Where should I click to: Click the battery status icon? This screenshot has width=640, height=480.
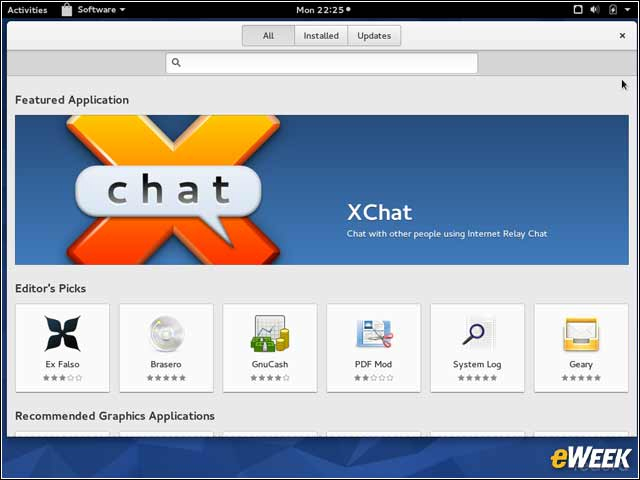613,10
